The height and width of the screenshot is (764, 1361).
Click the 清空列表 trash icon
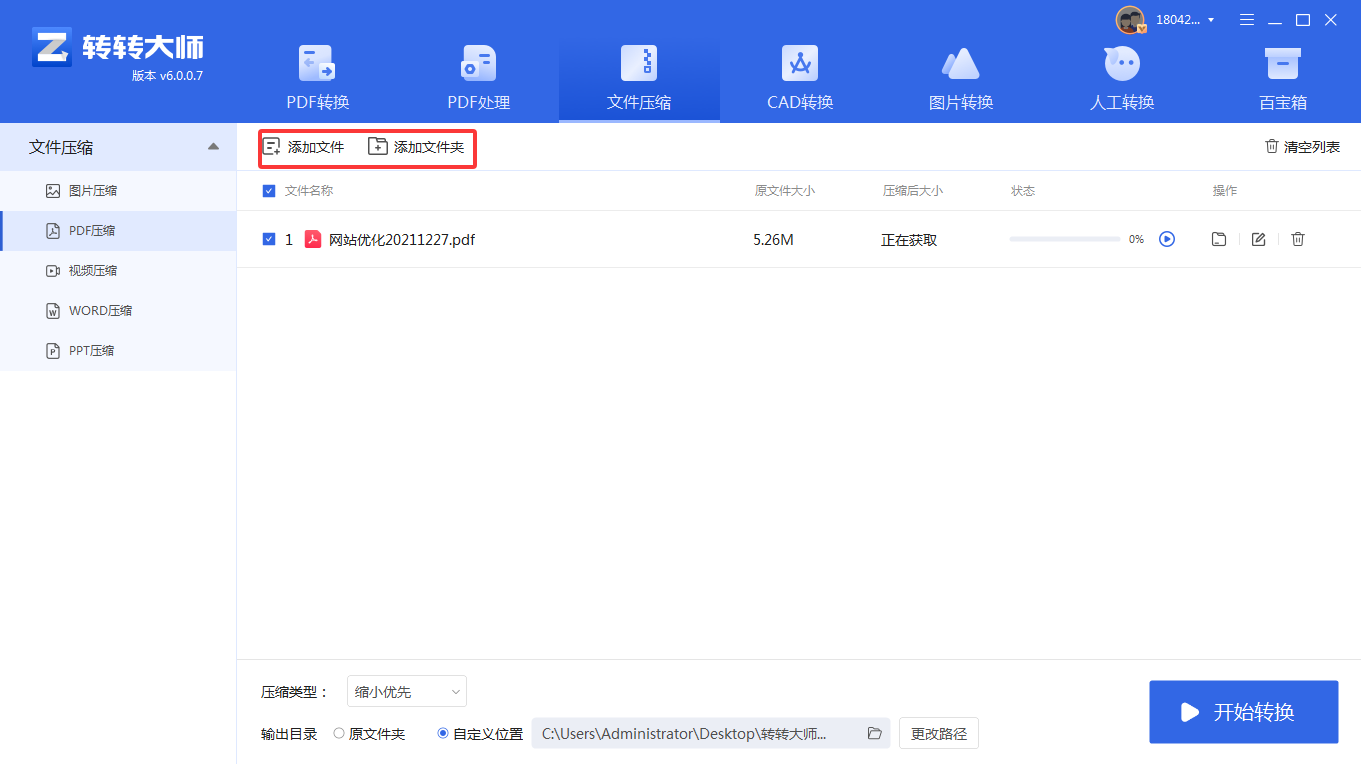point(1272,146)
